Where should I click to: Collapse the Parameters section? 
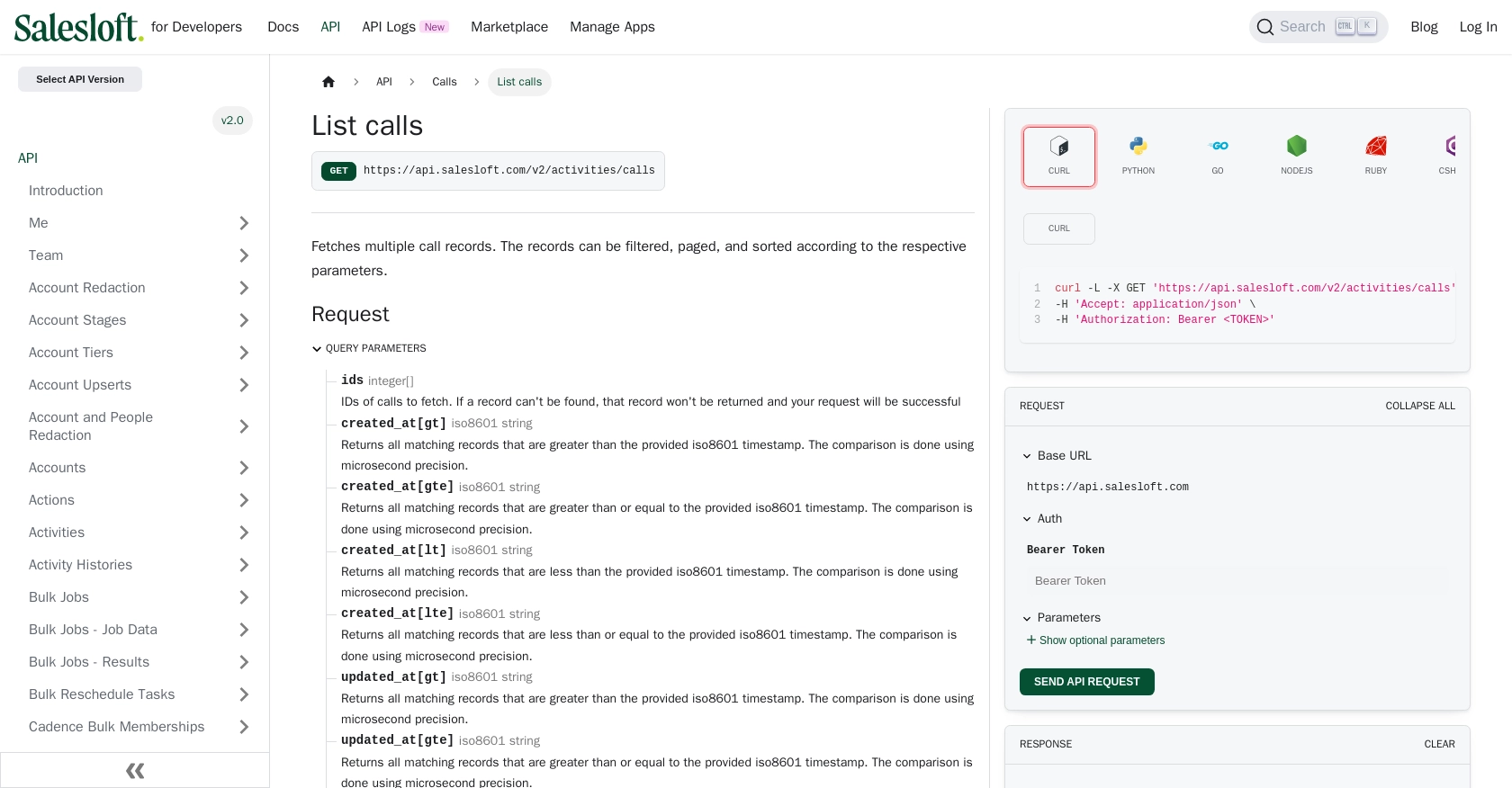[x=1061, y=618]
